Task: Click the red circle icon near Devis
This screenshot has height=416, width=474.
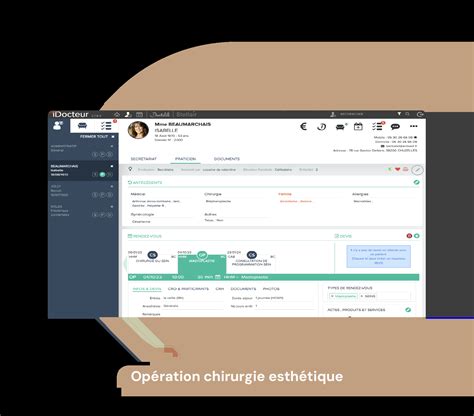Action: pyautogui.click(x=409, y=236)
